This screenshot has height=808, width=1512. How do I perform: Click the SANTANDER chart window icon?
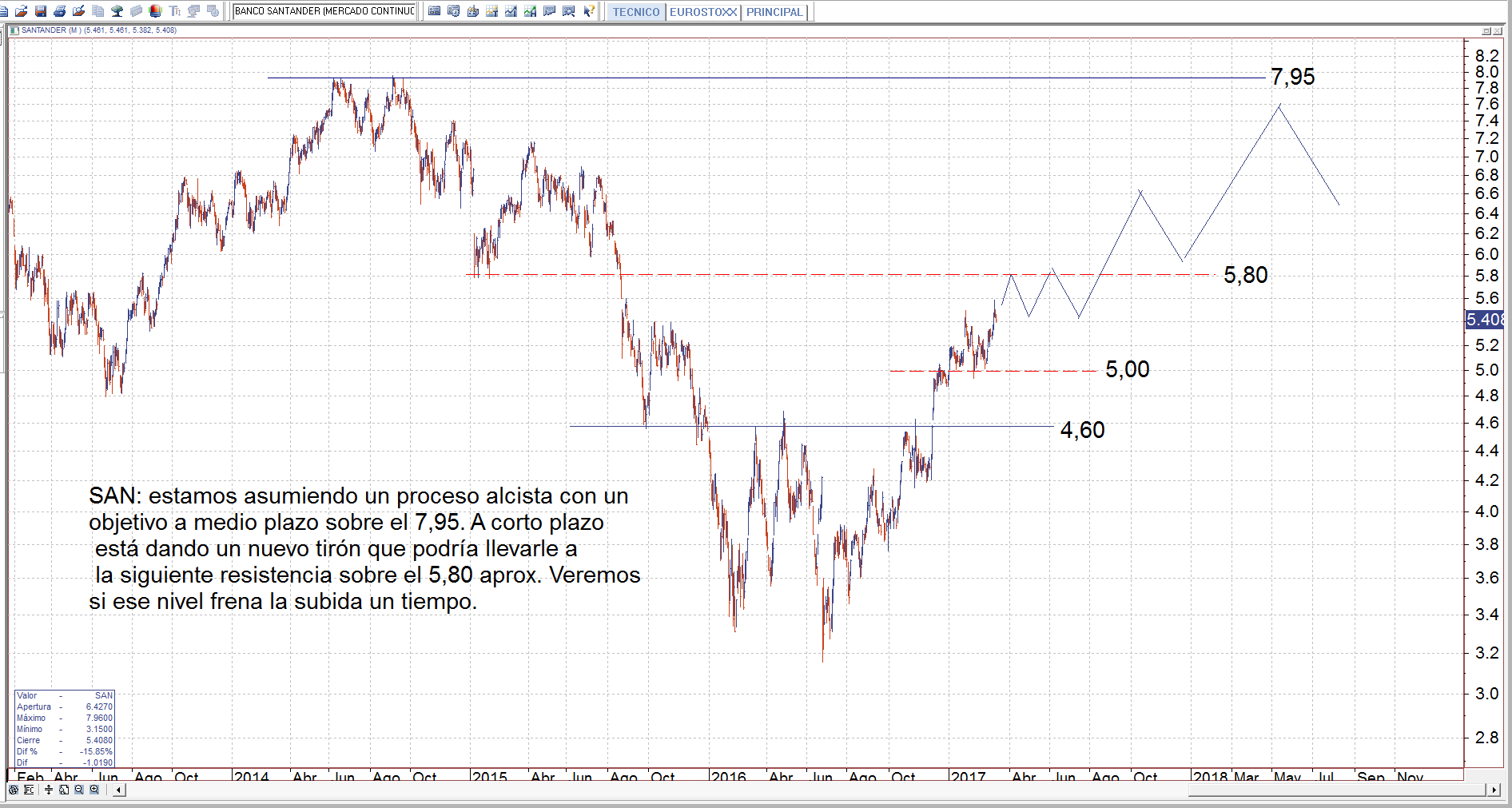[x=14, y=30]
